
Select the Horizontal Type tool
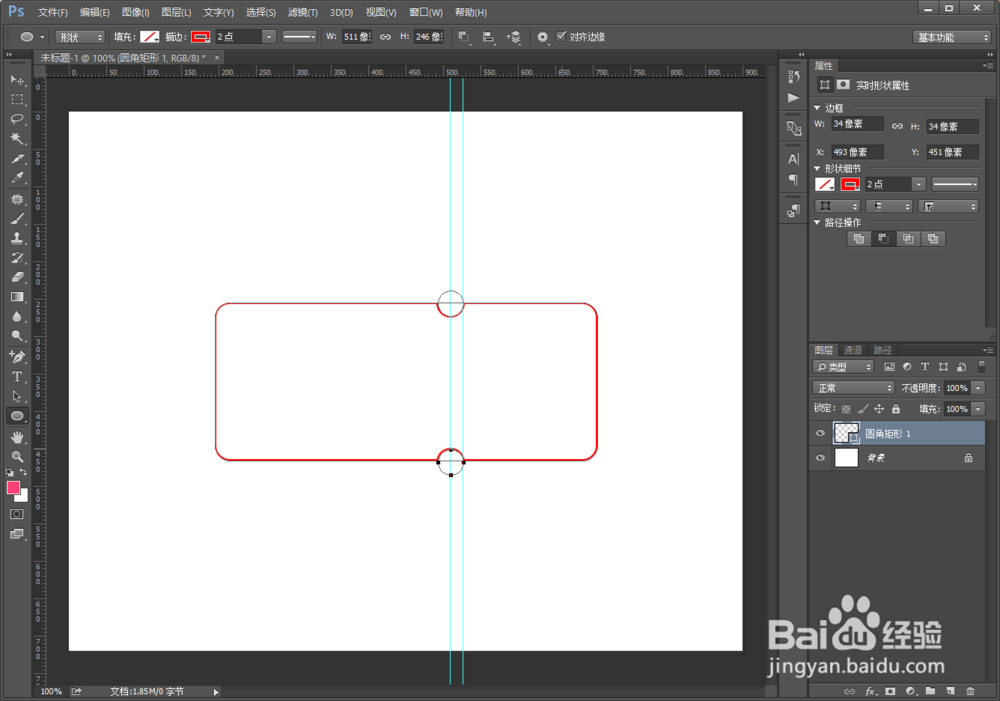(17, 377)
